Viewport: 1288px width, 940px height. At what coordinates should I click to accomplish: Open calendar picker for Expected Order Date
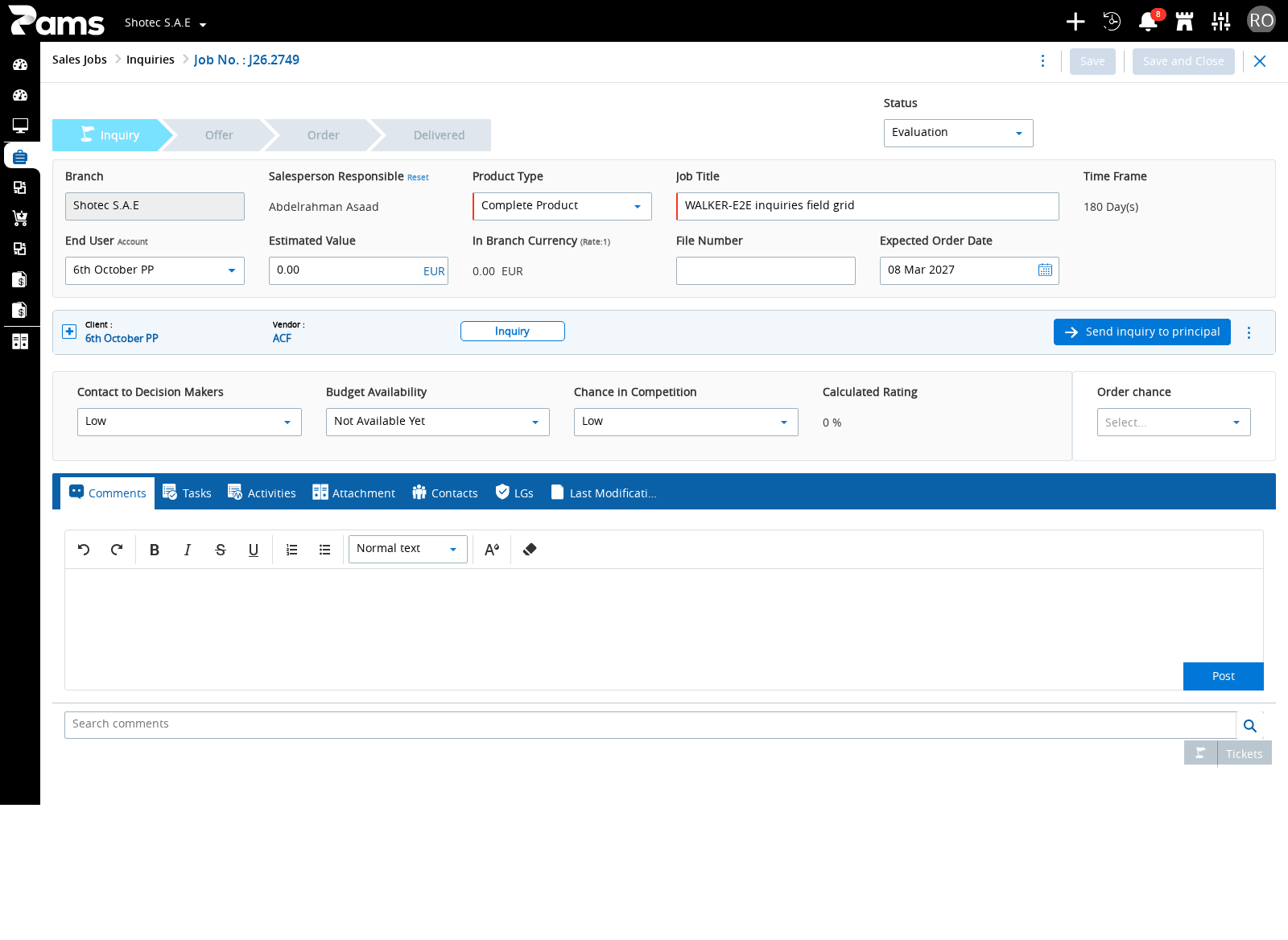[x=1045, y=270]
